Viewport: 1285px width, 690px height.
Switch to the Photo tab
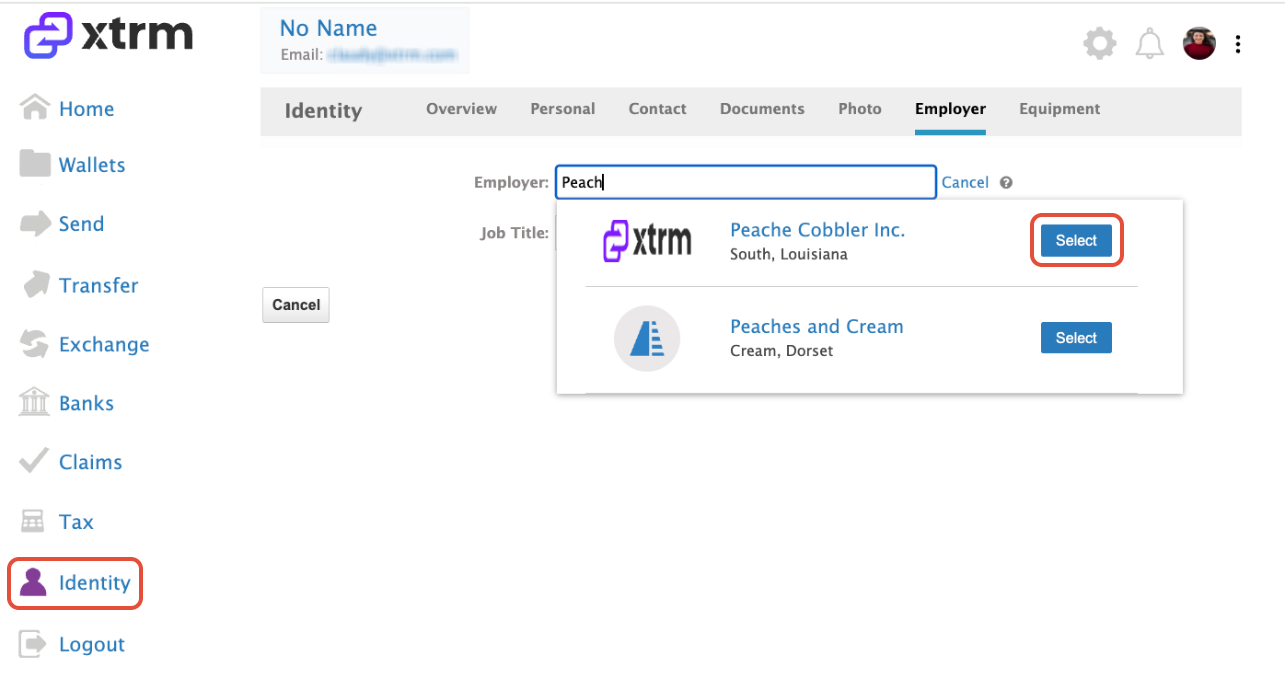click(x=860, y=109)
